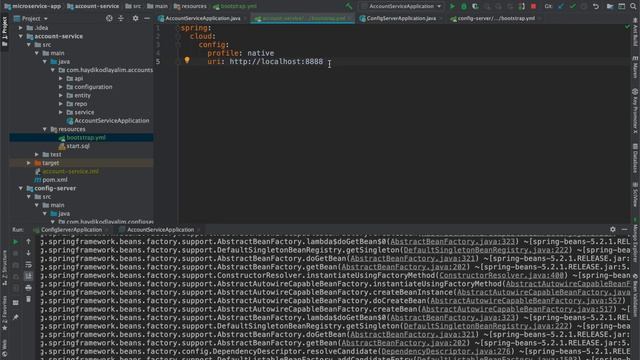Click the rollback undo arrow in toolbar
640x360 pixels.
pos(596,7)
